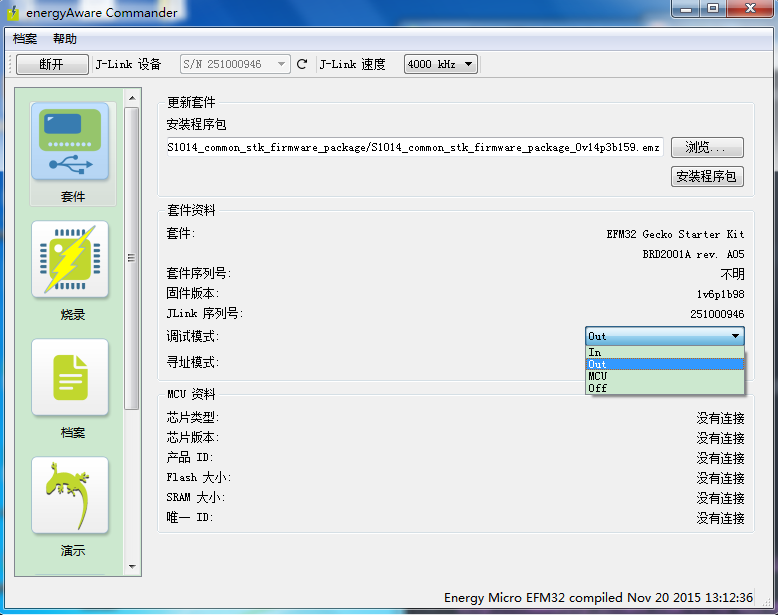
Task: Select Off from debug mode list
Action: 665,388
